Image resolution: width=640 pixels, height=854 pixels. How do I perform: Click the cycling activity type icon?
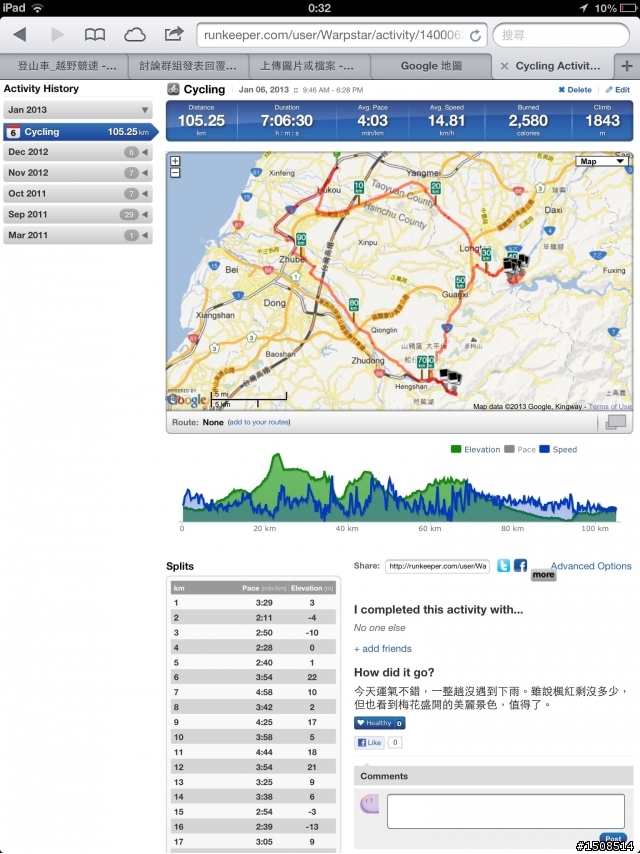[173, 89]
